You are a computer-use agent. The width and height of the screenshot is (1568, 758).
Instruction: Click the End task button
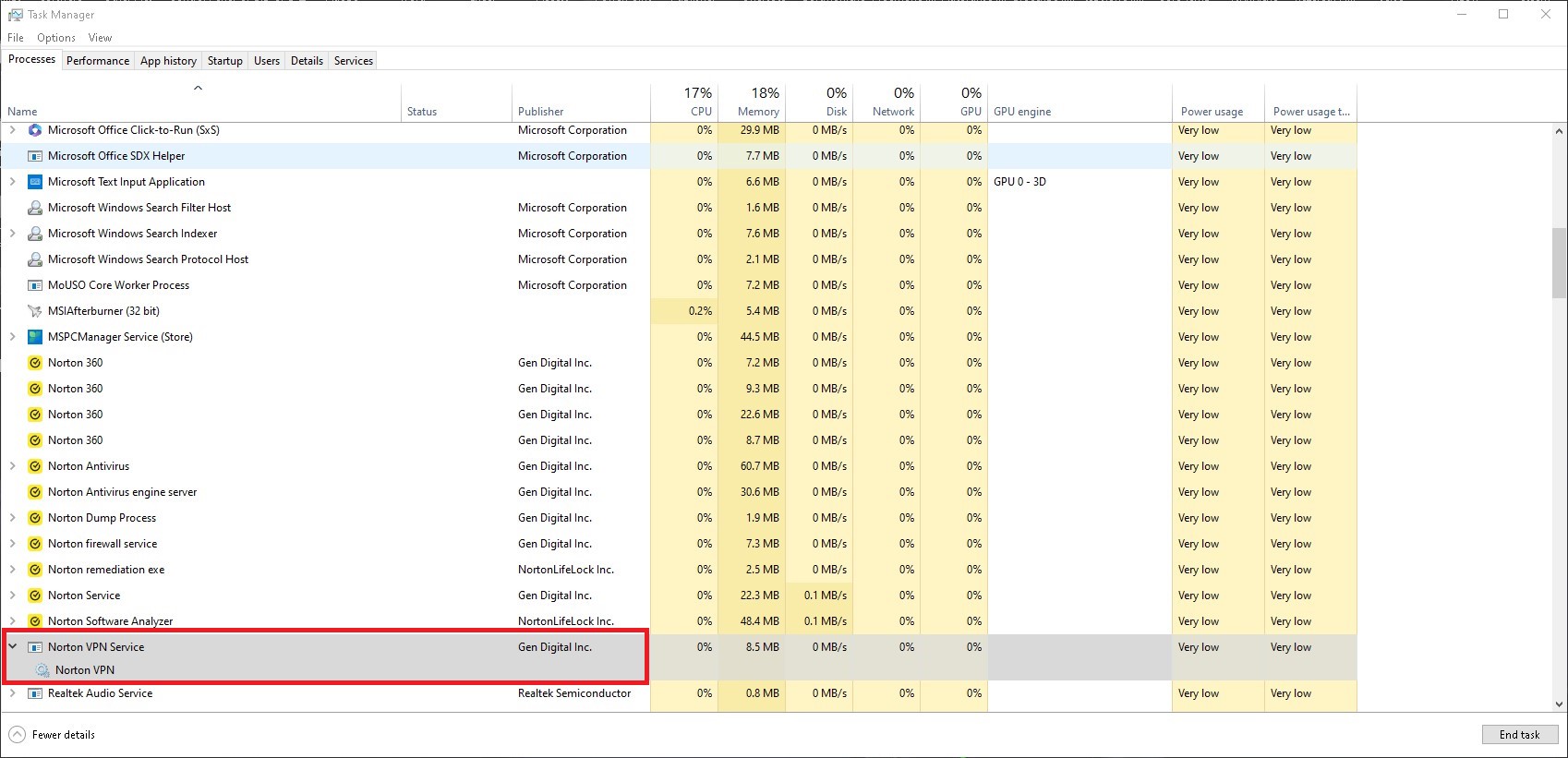click(1520, 735)
